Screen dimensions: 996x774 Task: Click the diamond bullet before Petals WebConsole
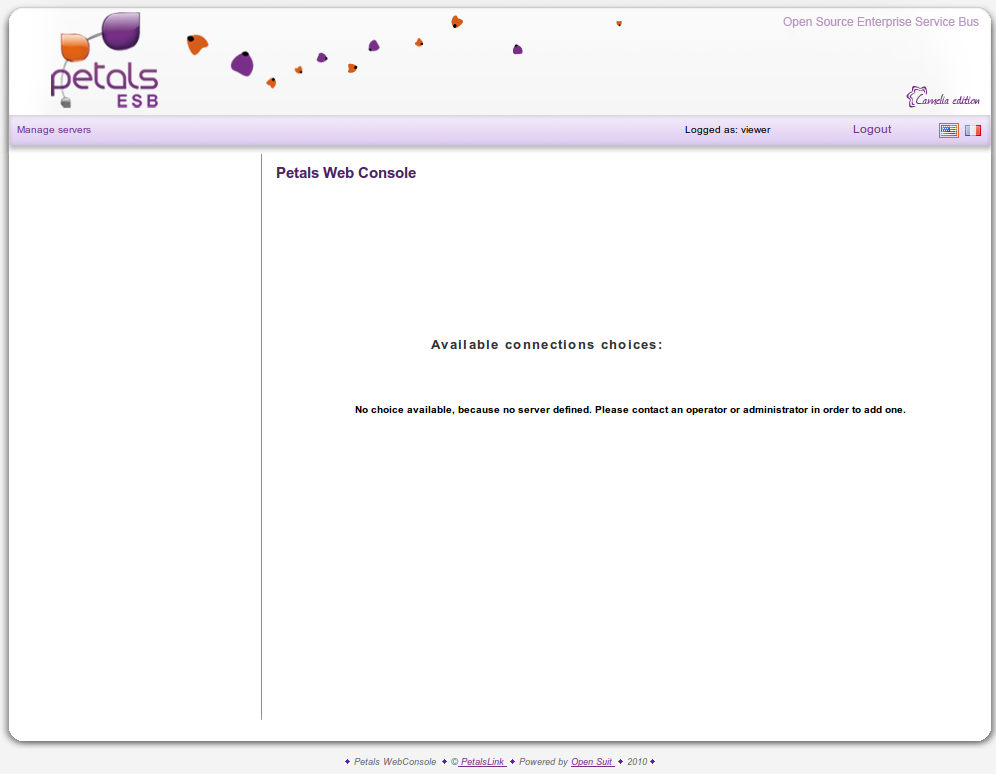point(347,762)
